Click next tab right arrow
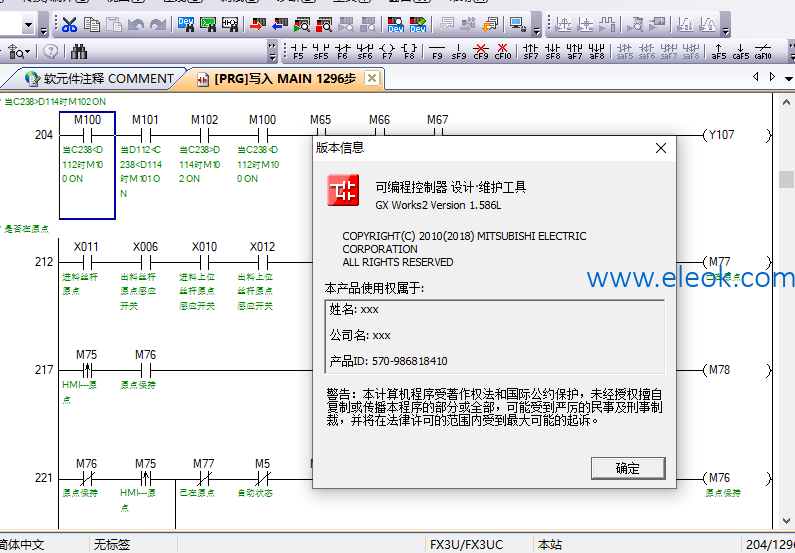The height and width of the screenshot is (553, 795). pyautogui.click(x=772, y=77)
